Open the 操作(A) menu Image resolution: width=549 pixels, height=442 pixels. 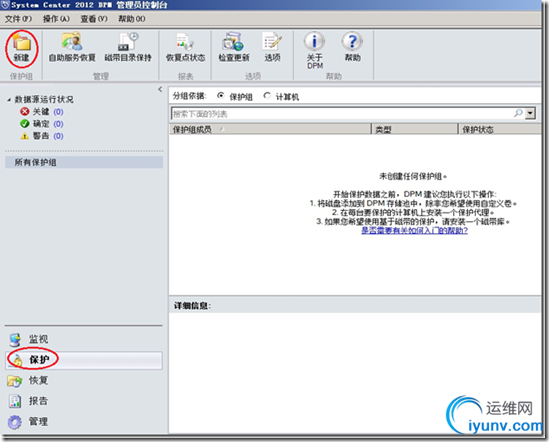click(x=56, y=19)
